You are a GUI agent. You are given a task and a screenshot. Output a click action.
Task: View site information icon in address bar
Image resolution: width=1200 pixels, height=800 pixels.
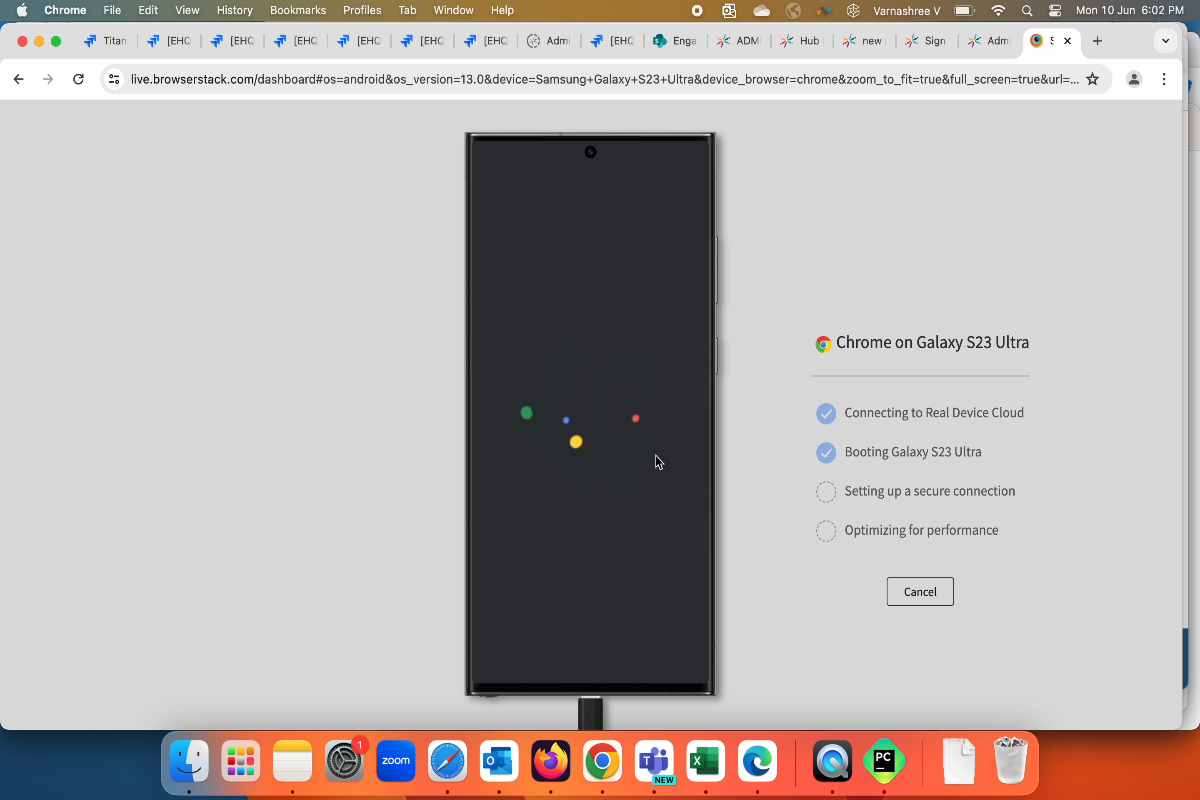(x=114, y=79)
